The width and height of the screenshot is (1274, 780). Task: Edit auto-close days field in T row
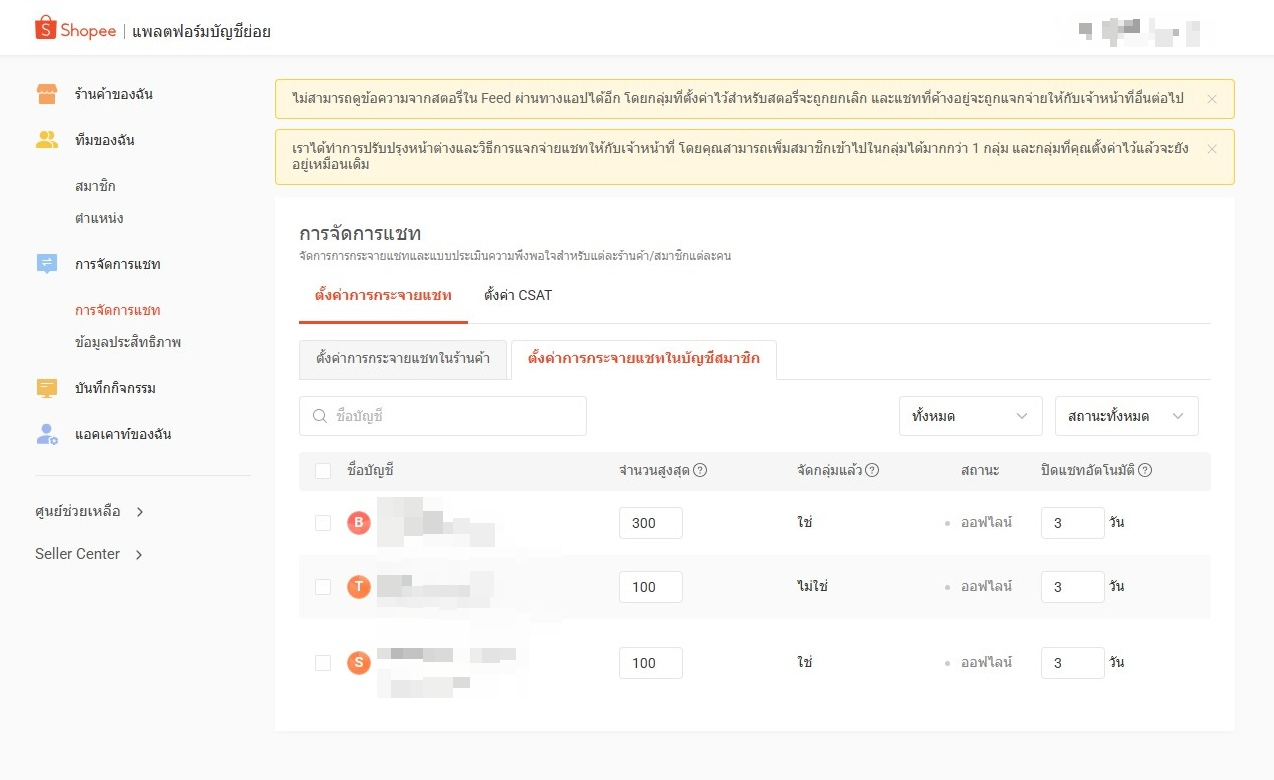[1073, 587]
